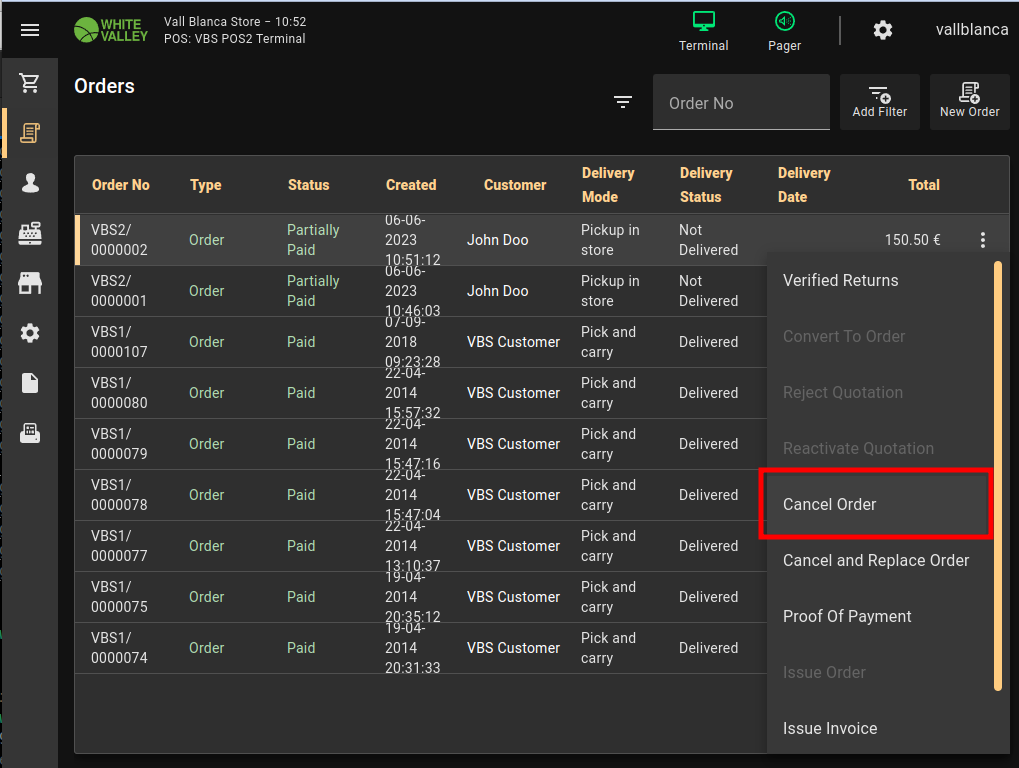Select Cancel and Replace Order option
Image resolution: width=1019 pixels, height=768 pixels.
876,560
